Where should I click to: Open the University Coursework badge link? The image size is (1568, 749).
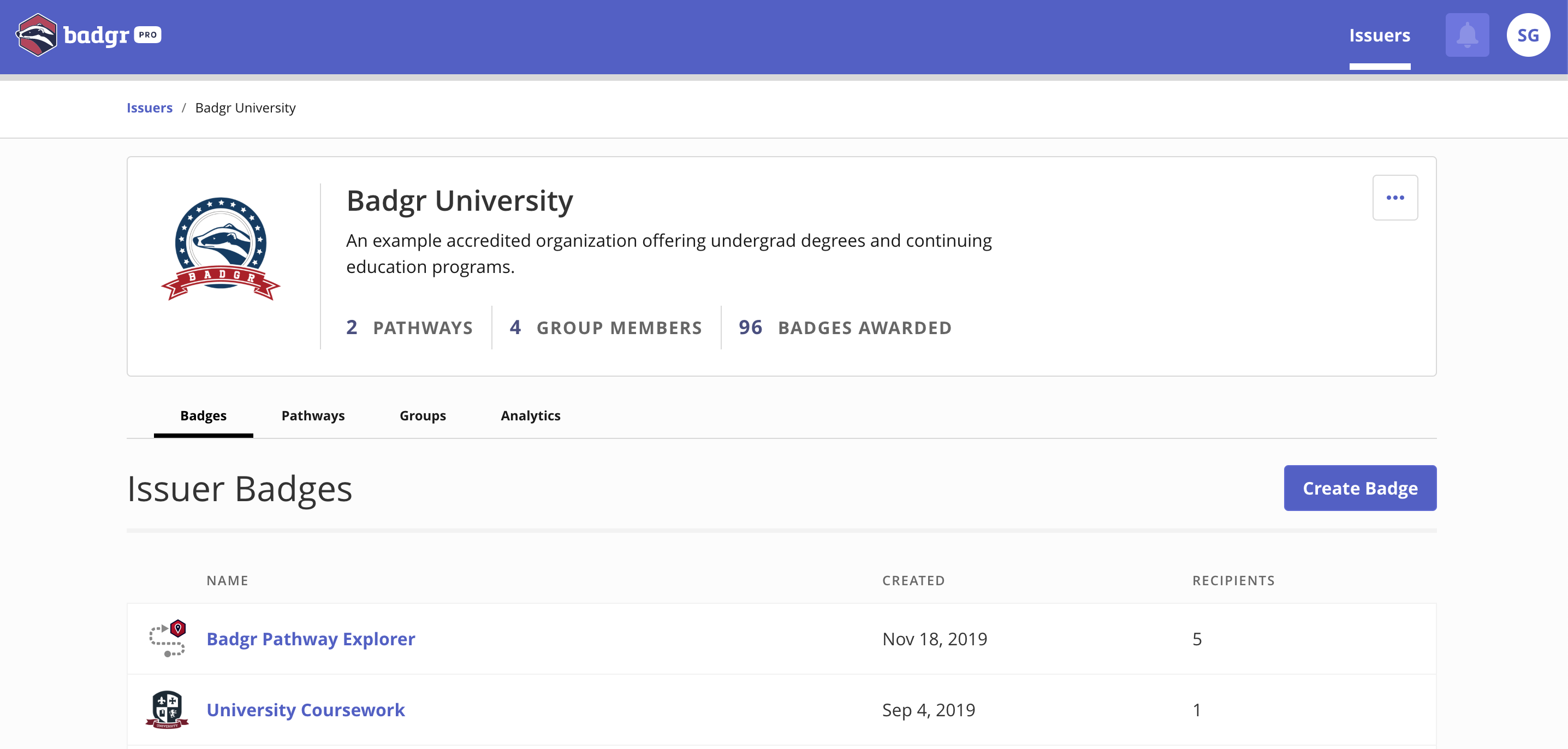pos(306,710)
